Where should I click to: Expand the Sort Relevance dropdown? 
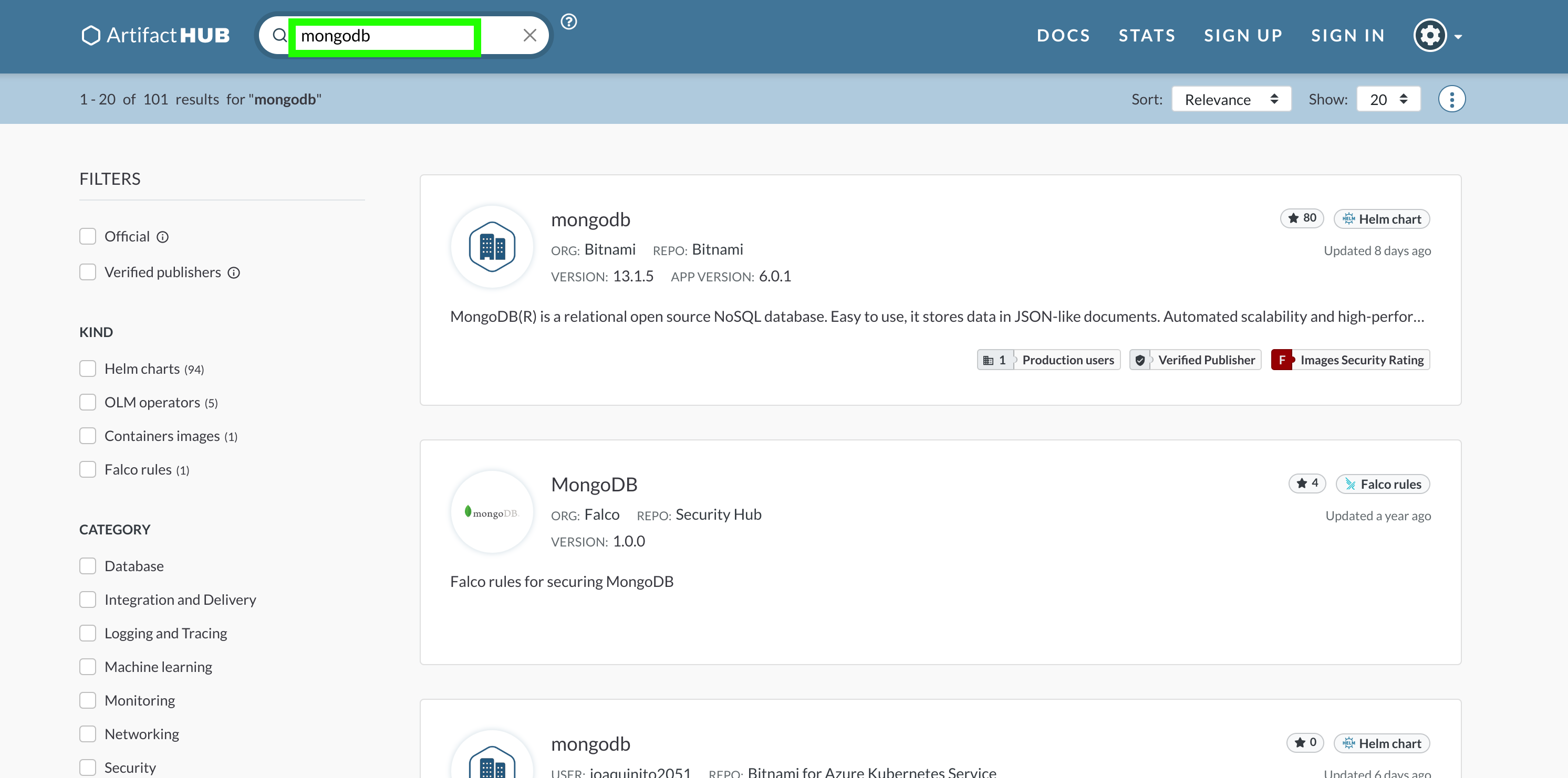(1231, 99)
